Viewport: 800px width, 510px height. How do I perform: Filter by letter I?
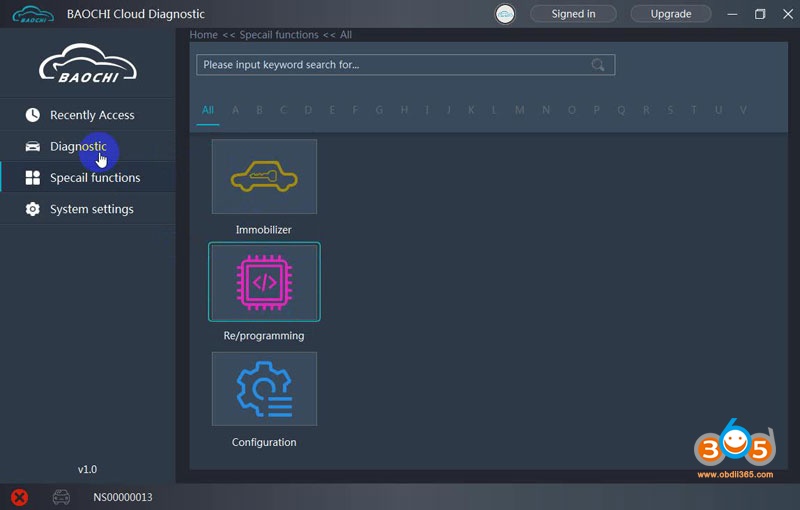click(427, 110)
